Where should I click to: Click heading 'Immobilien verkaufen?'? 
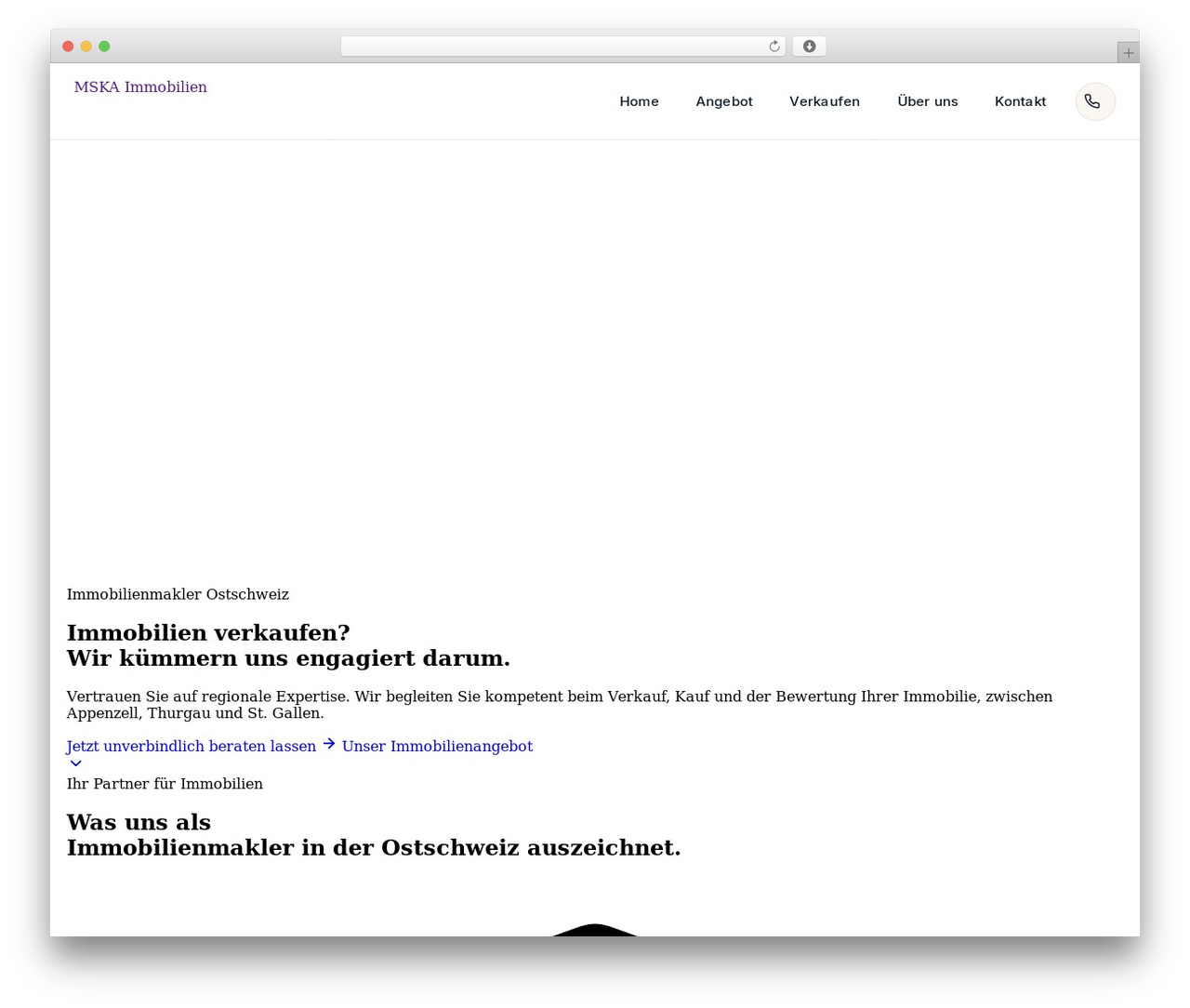[208, 632]
